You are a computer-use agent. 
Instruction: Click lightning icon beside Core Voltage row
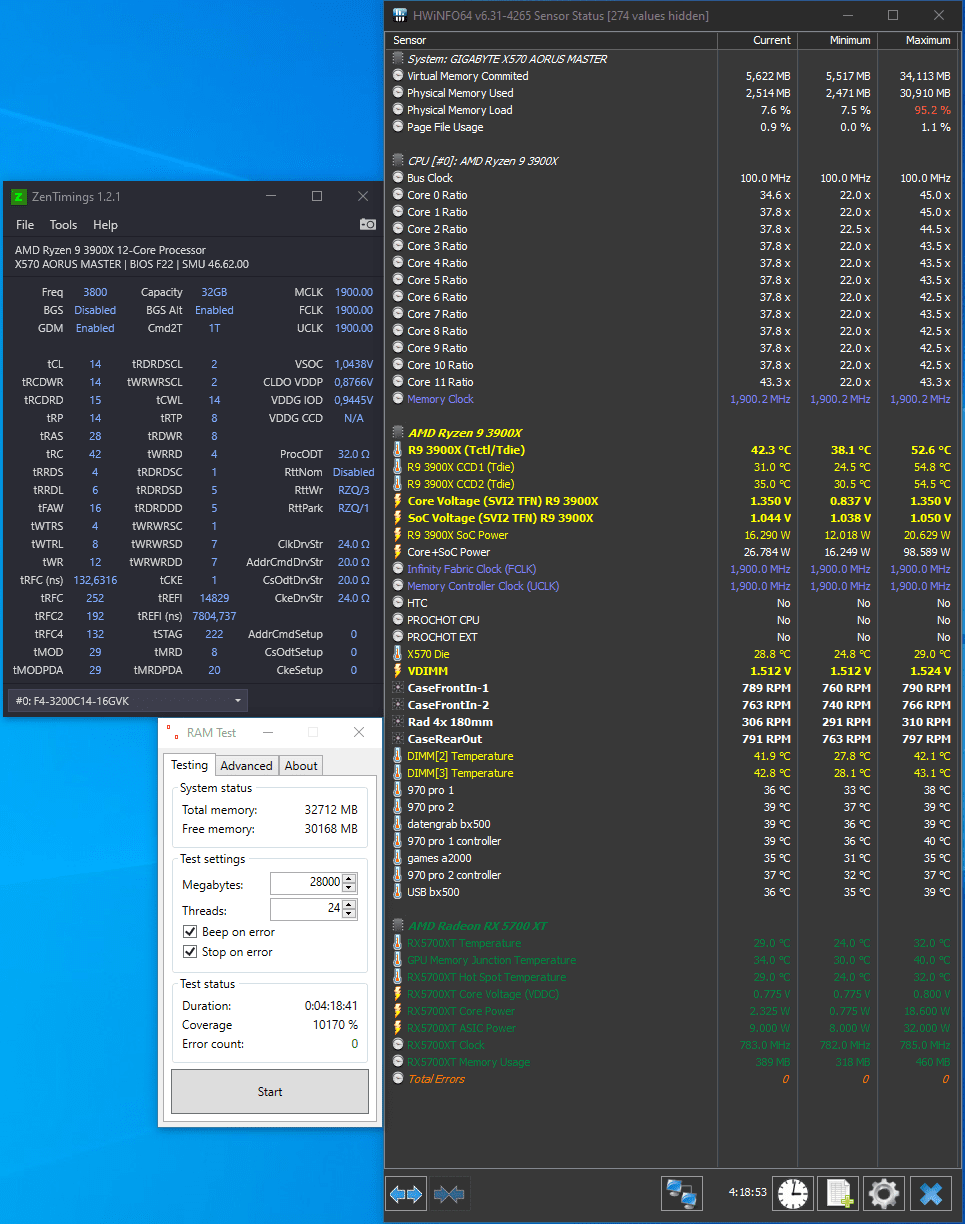398,501
